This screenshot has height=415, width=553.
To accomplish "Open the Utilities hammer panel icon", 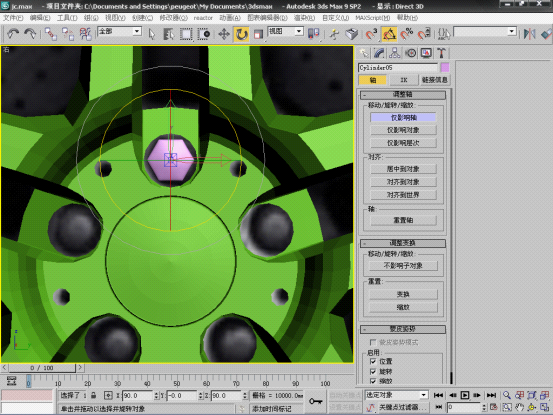I will pos(441,53).
